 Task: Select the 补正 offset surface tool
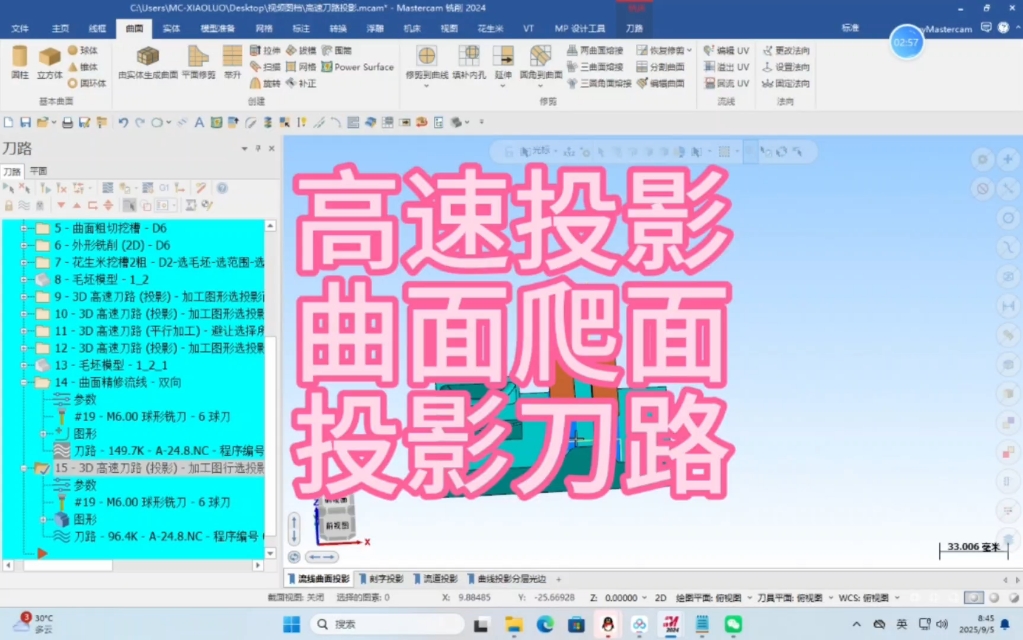point(301,83)
